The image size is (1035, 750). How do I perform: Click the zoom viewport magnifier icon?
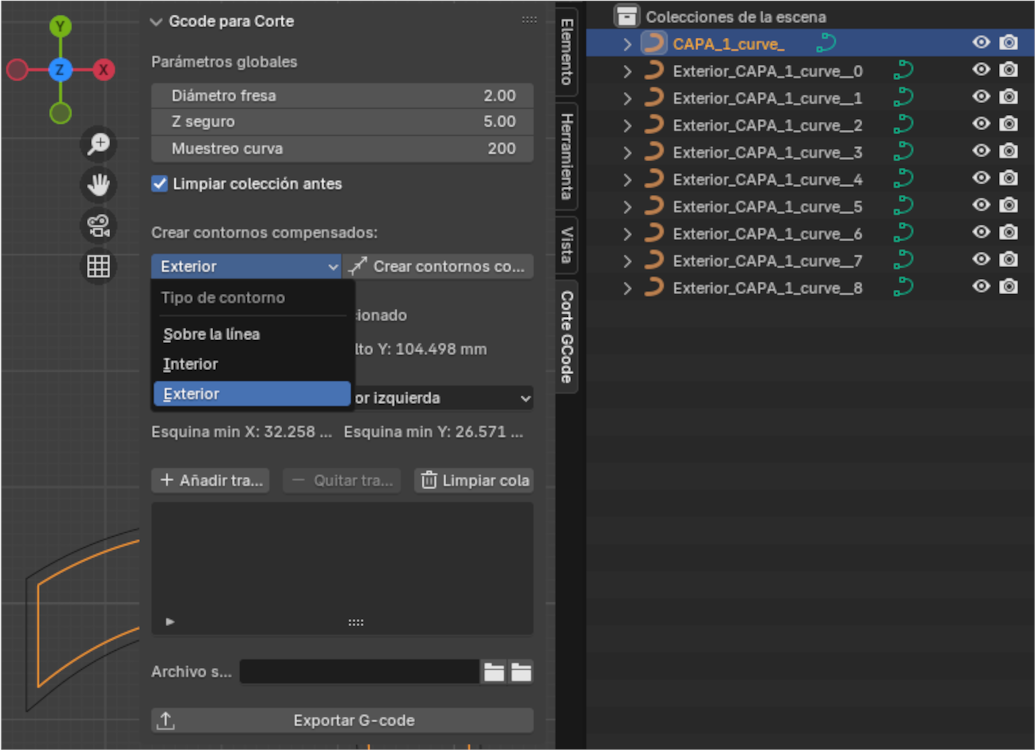click(x=98, y=144)
